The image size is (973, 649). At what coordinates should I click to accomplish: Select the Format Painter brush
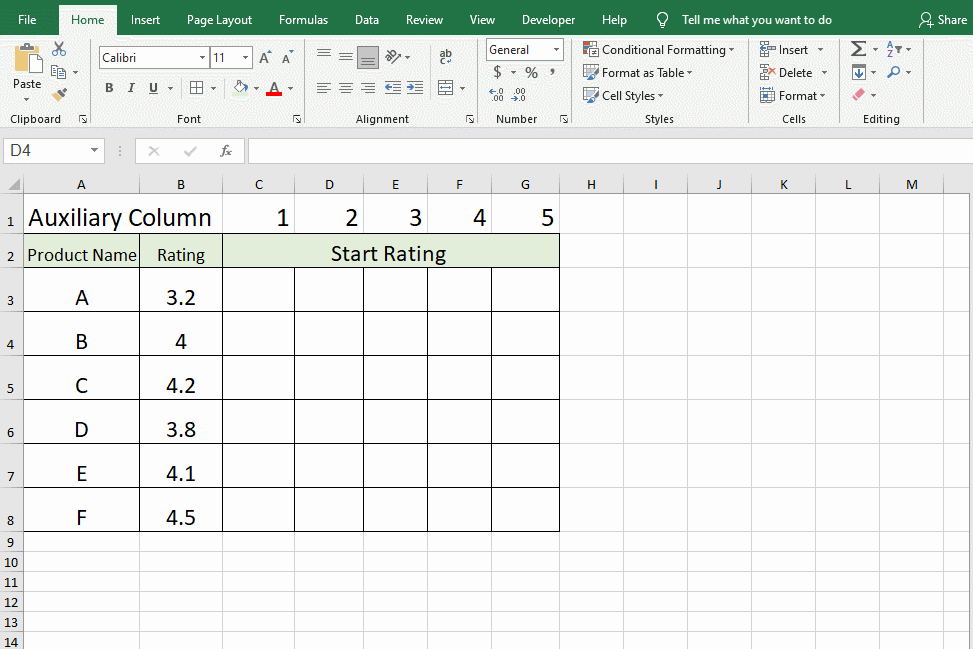[x=59, y=95]
